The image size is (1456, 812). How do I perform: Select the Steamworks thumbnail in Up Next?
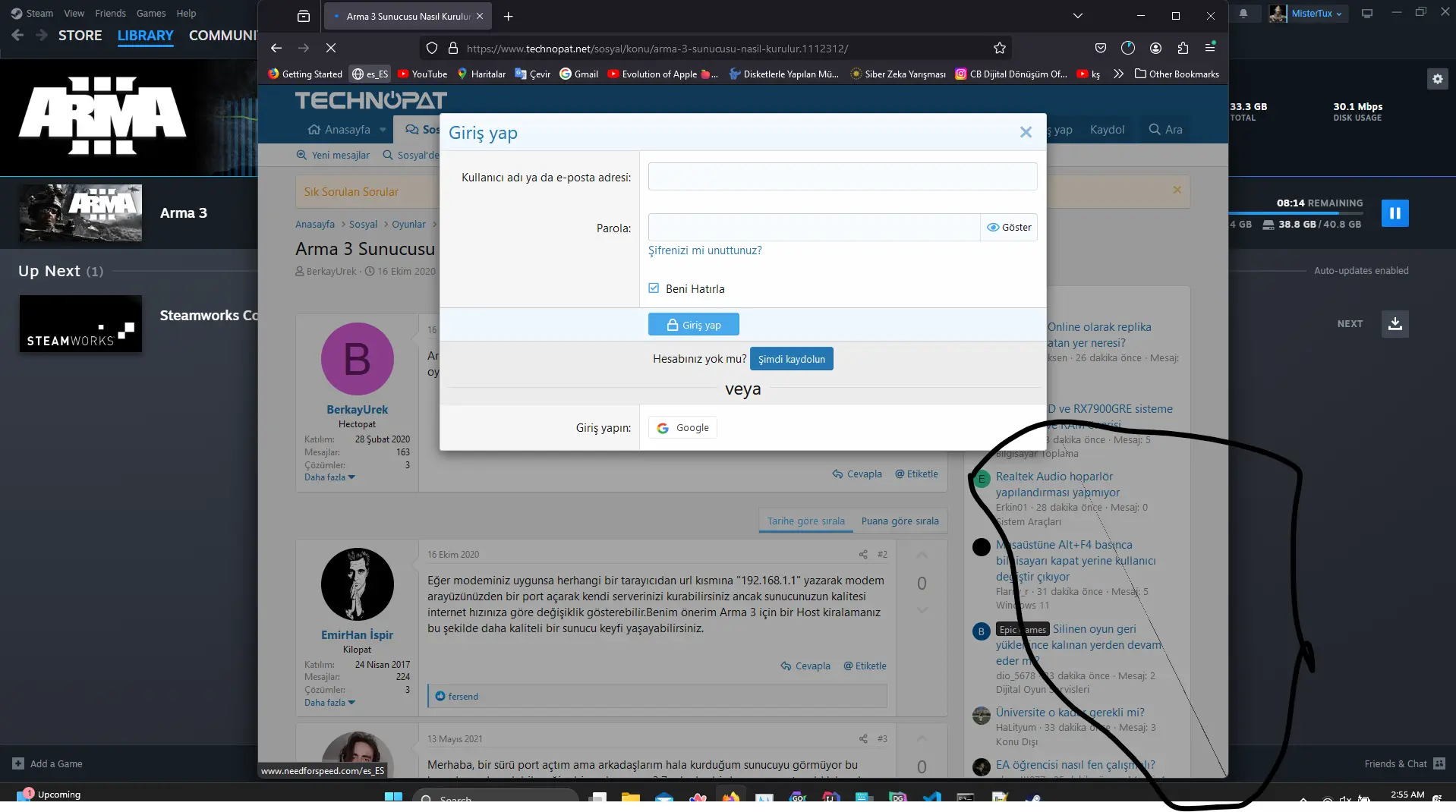[x=80, y=324]
